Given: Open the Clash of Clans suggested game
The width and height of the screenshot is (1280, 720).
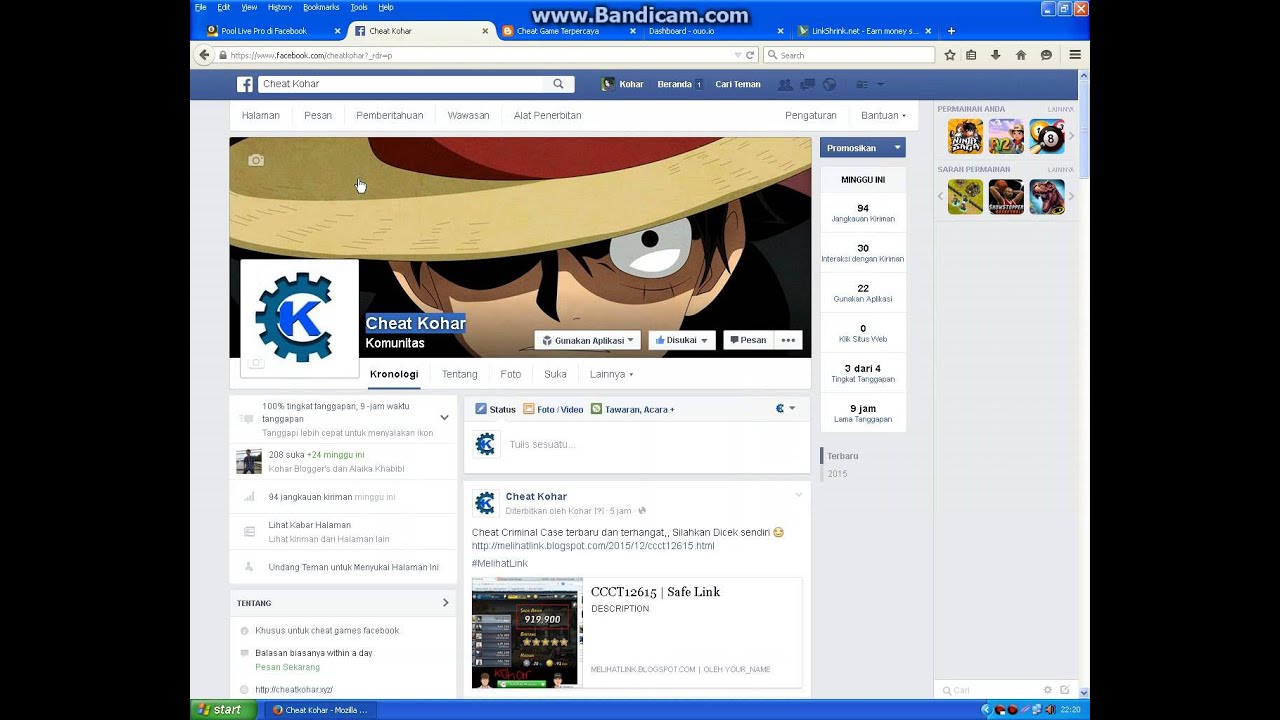Looking at the screenshot, I should point(965,197).
